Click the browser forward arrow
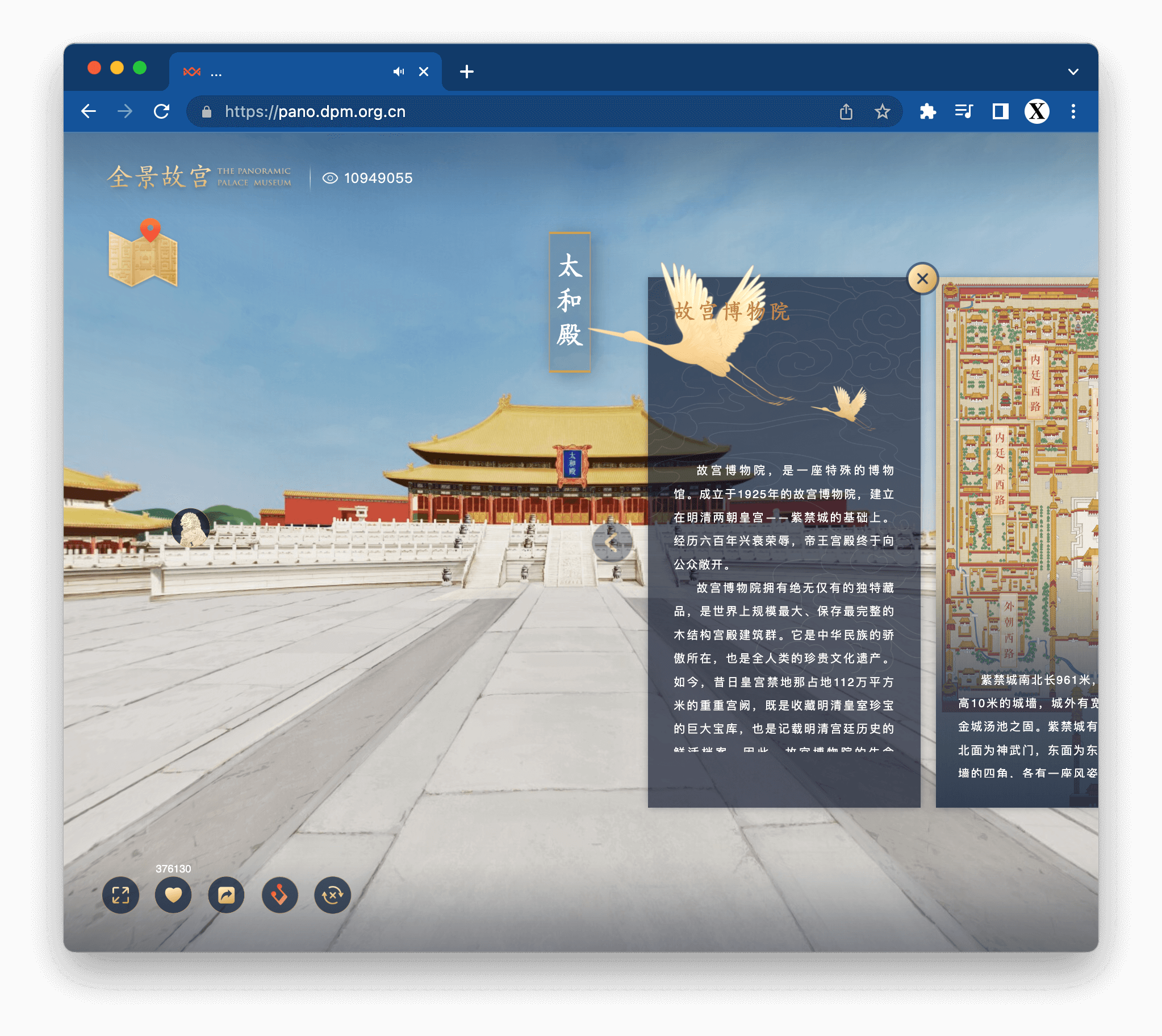Viewport: 1162px width, 1036px height. point(124,111)
